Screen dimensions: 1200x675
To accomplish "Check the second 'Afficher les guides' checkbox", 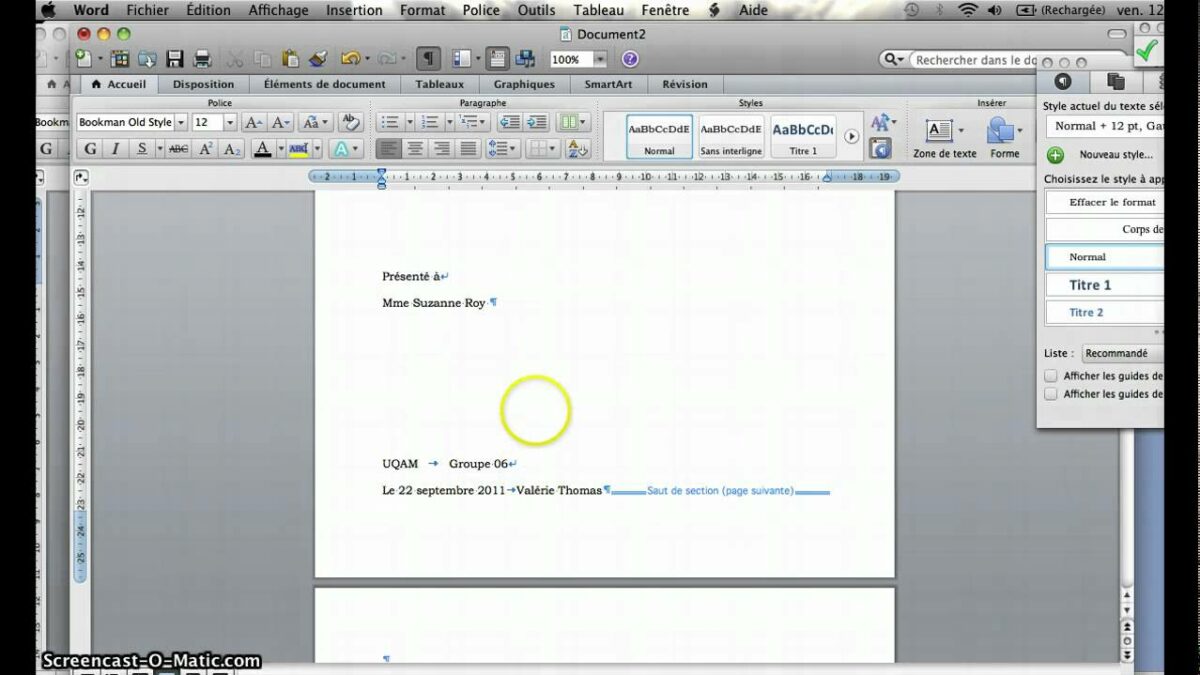I will (x=1051, y=394).
